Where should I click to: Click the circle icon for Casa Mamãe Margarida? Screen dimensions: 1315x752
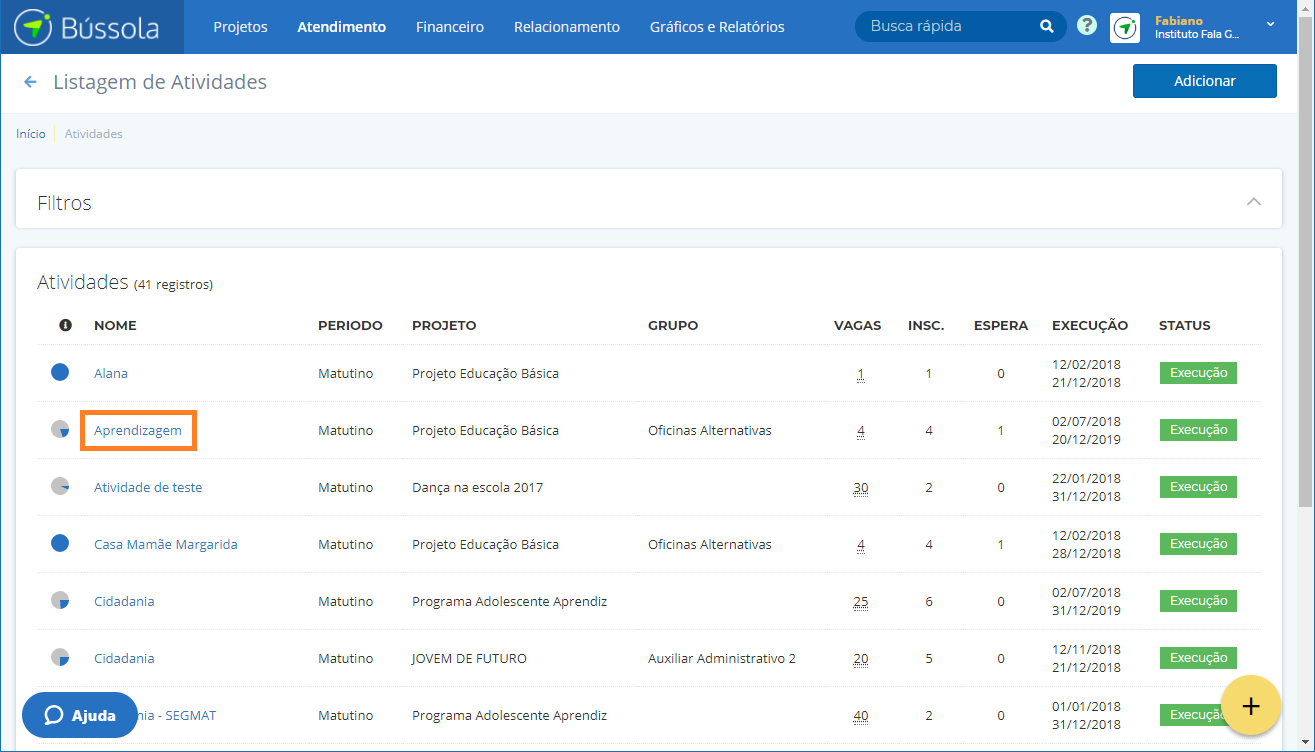60,543
